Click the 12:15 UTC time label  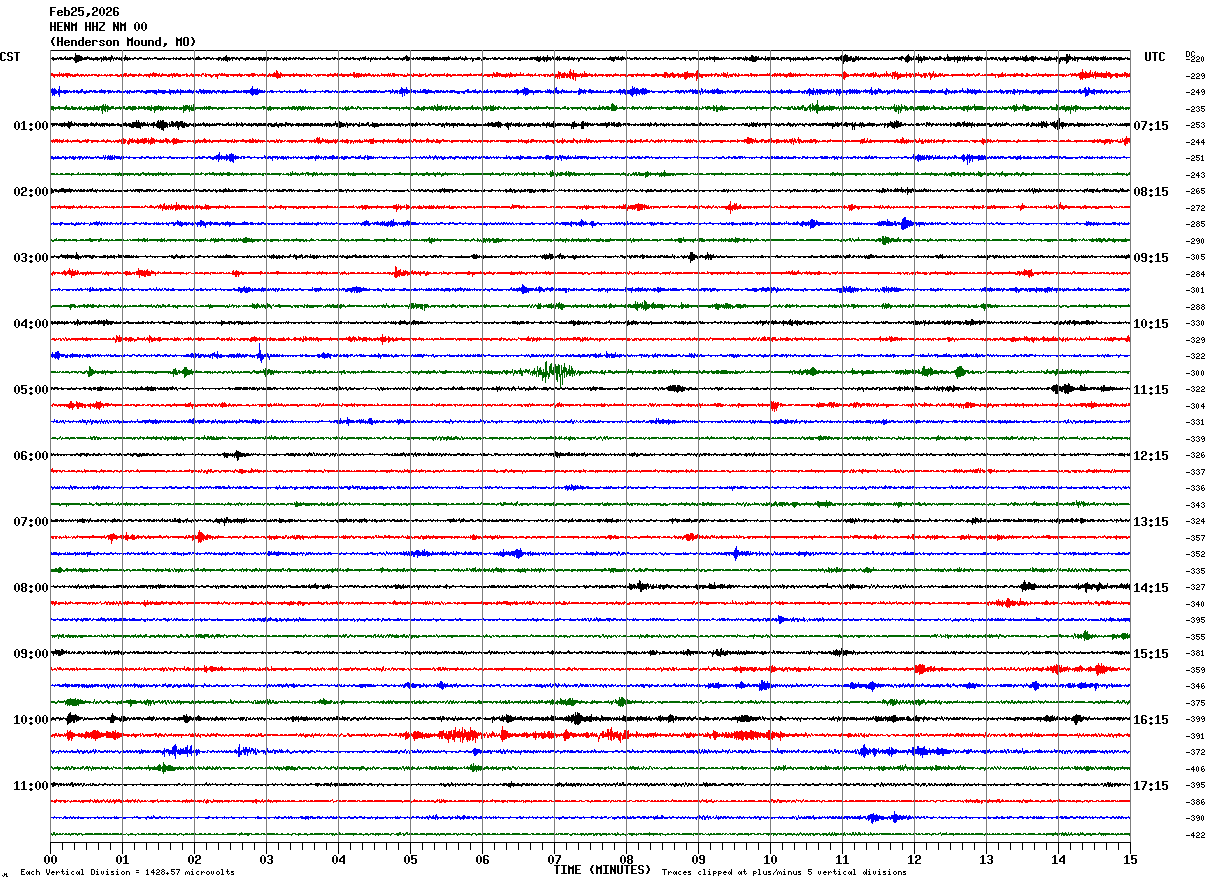[x=1151, y=456]
